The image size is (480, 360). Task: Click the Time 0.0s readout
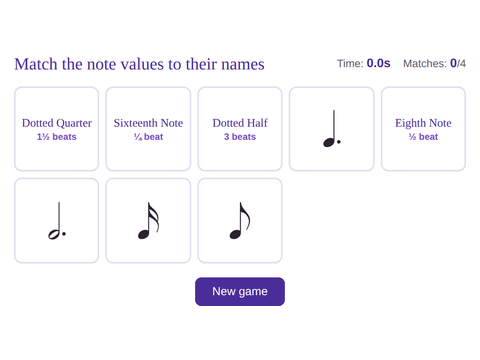point(364,63)
